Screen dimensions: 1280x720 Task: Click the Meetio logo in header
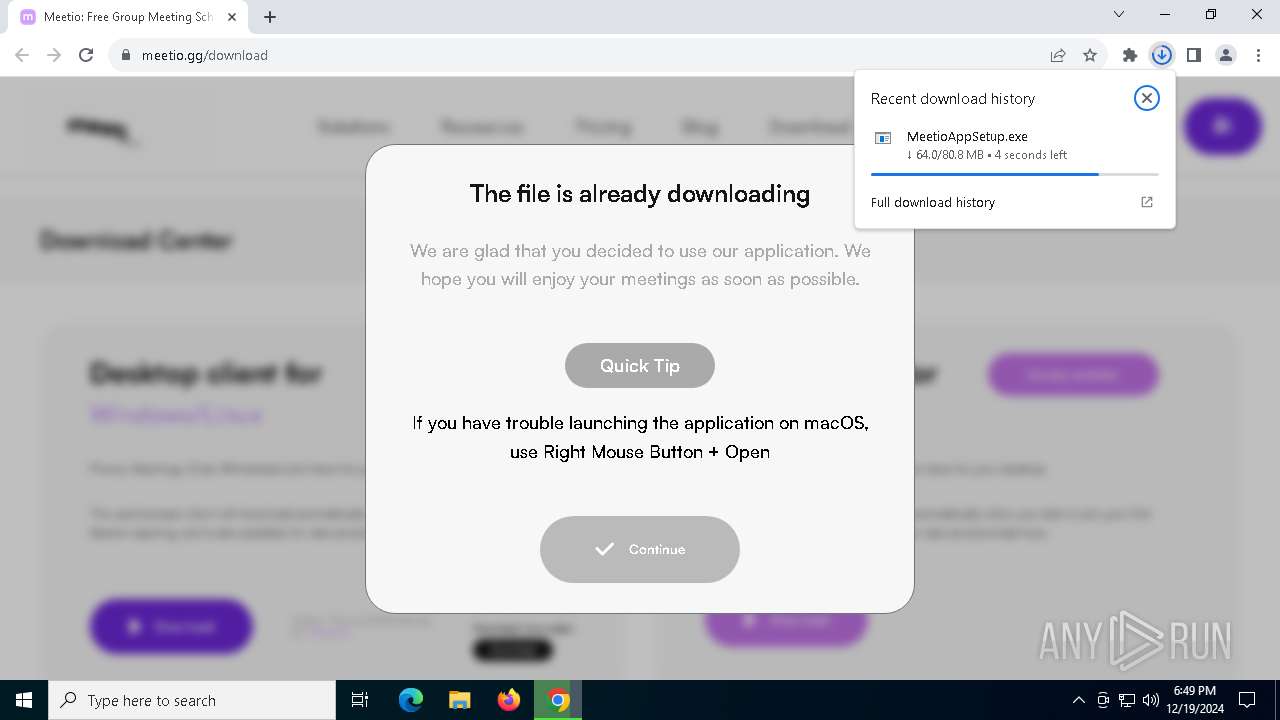point(100,128)
